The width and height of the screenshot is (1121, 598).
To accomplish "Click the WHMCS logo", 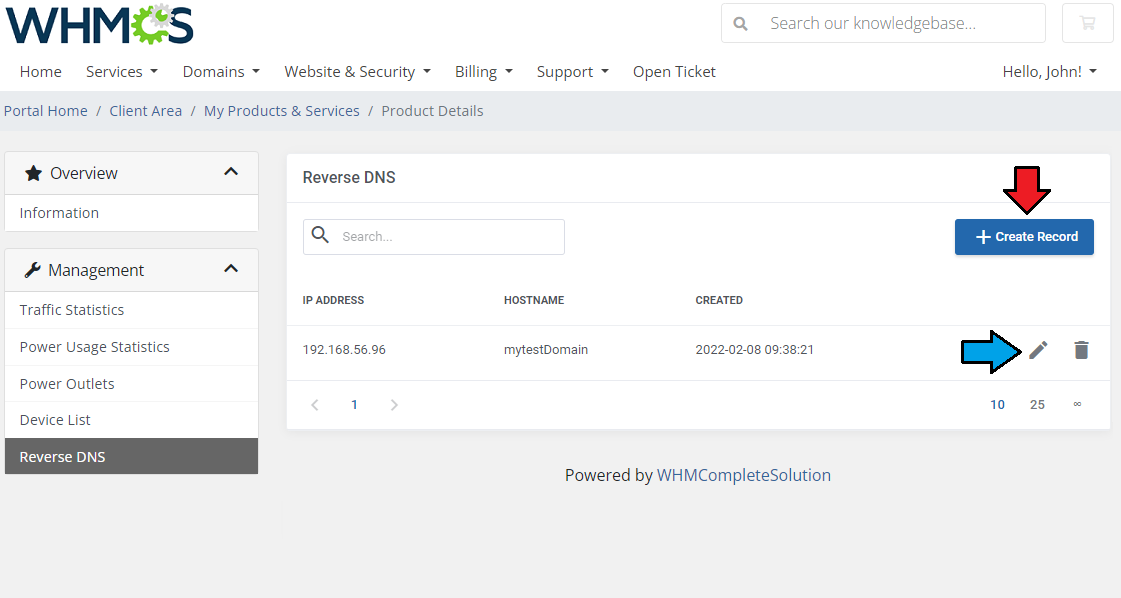I will [x=99, y=25].
